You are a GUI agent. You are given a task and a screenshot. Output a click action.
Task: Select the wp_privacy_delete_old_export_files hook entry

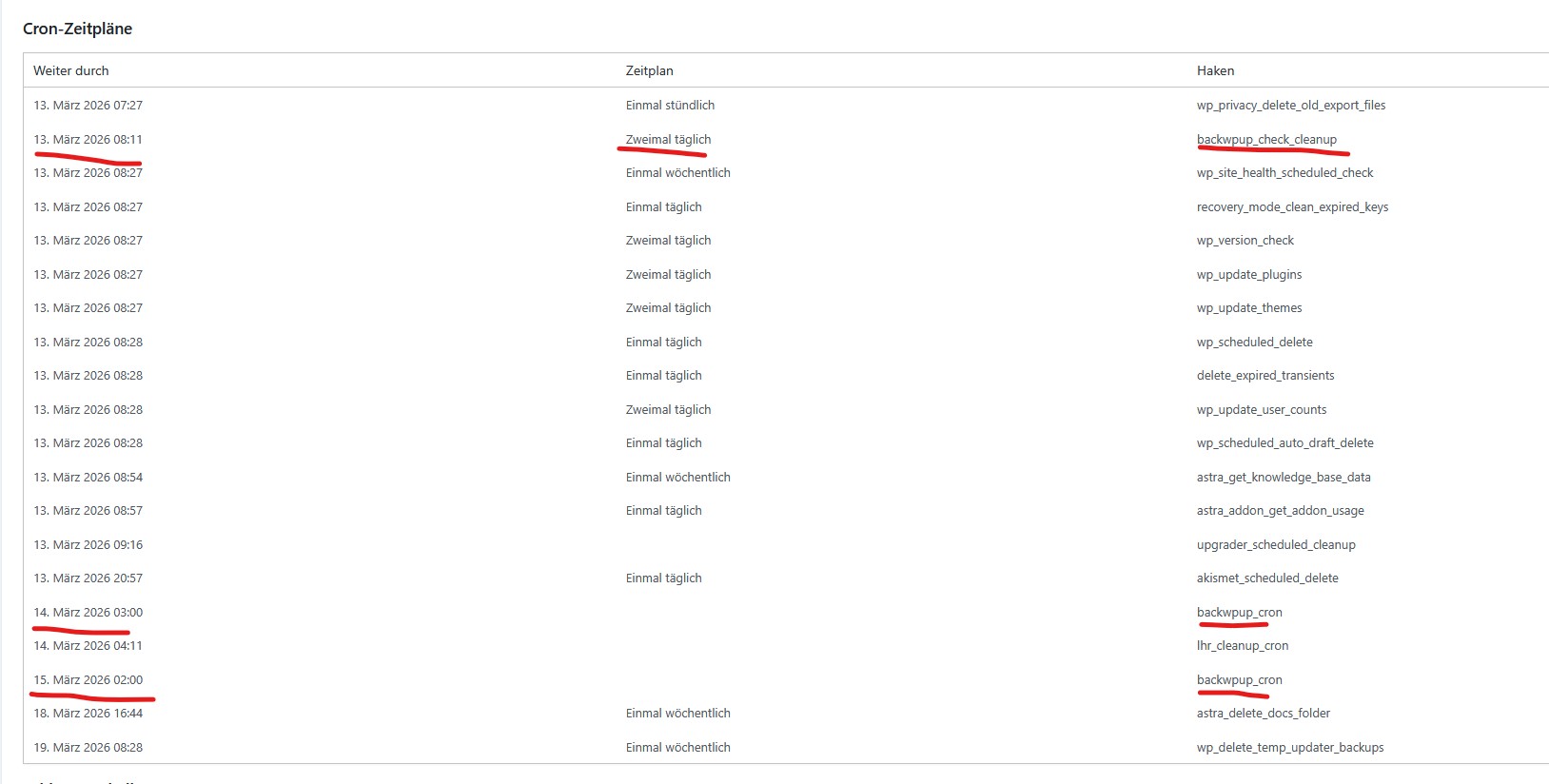(x=1291, y=105)
